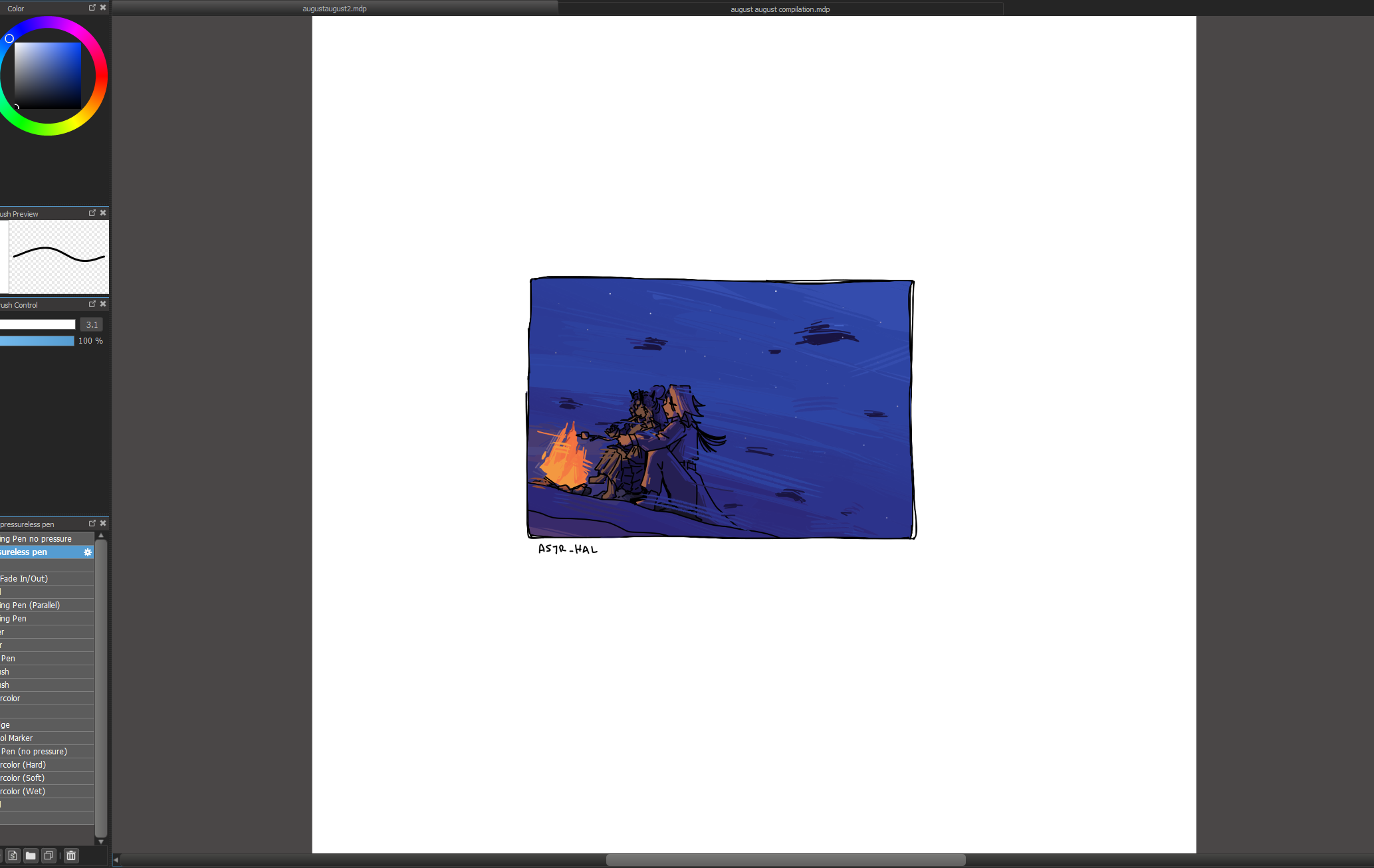1374x868 pixels.
Task: Pop out the Color panel to its own window
Action: click(92, 7)
